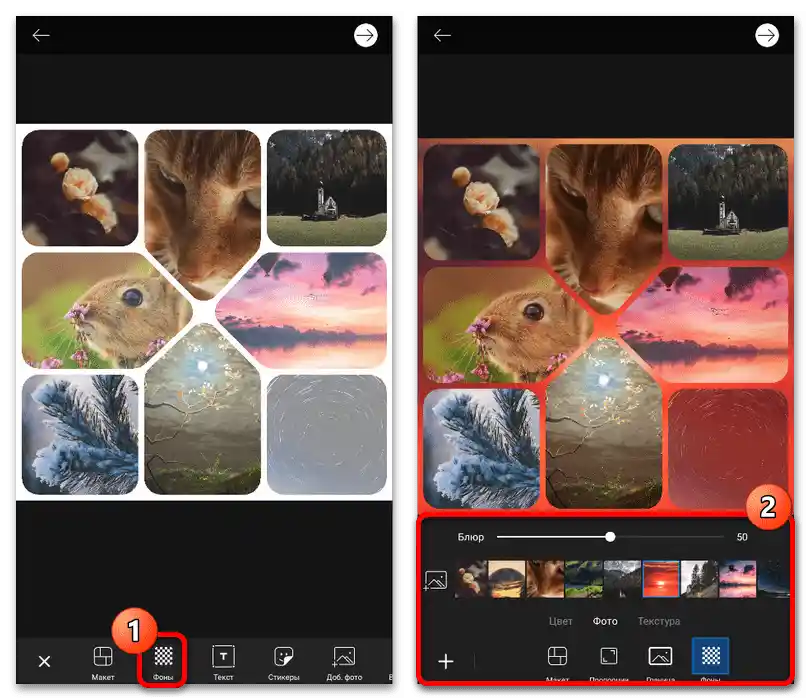The image size is (810, 700).
Task: Tap Доб. фото add photo tool
Action: click(x=344, y=662)
